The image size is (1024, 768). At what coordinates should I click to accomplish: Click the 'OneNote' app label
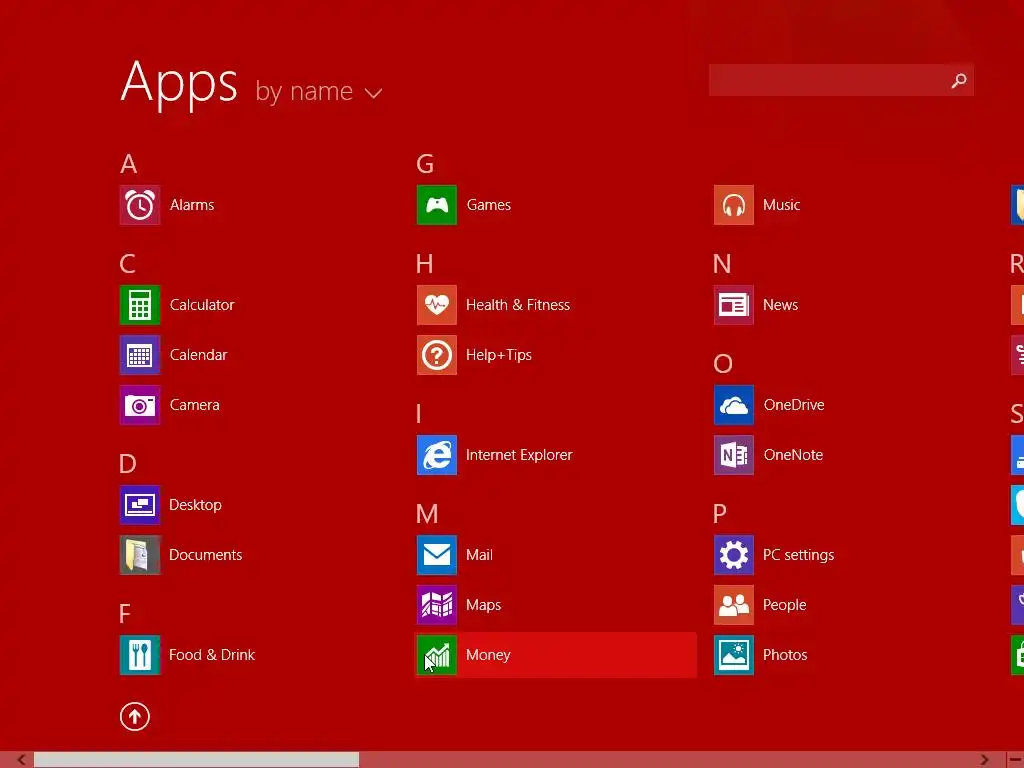click(x=793, y=455)
